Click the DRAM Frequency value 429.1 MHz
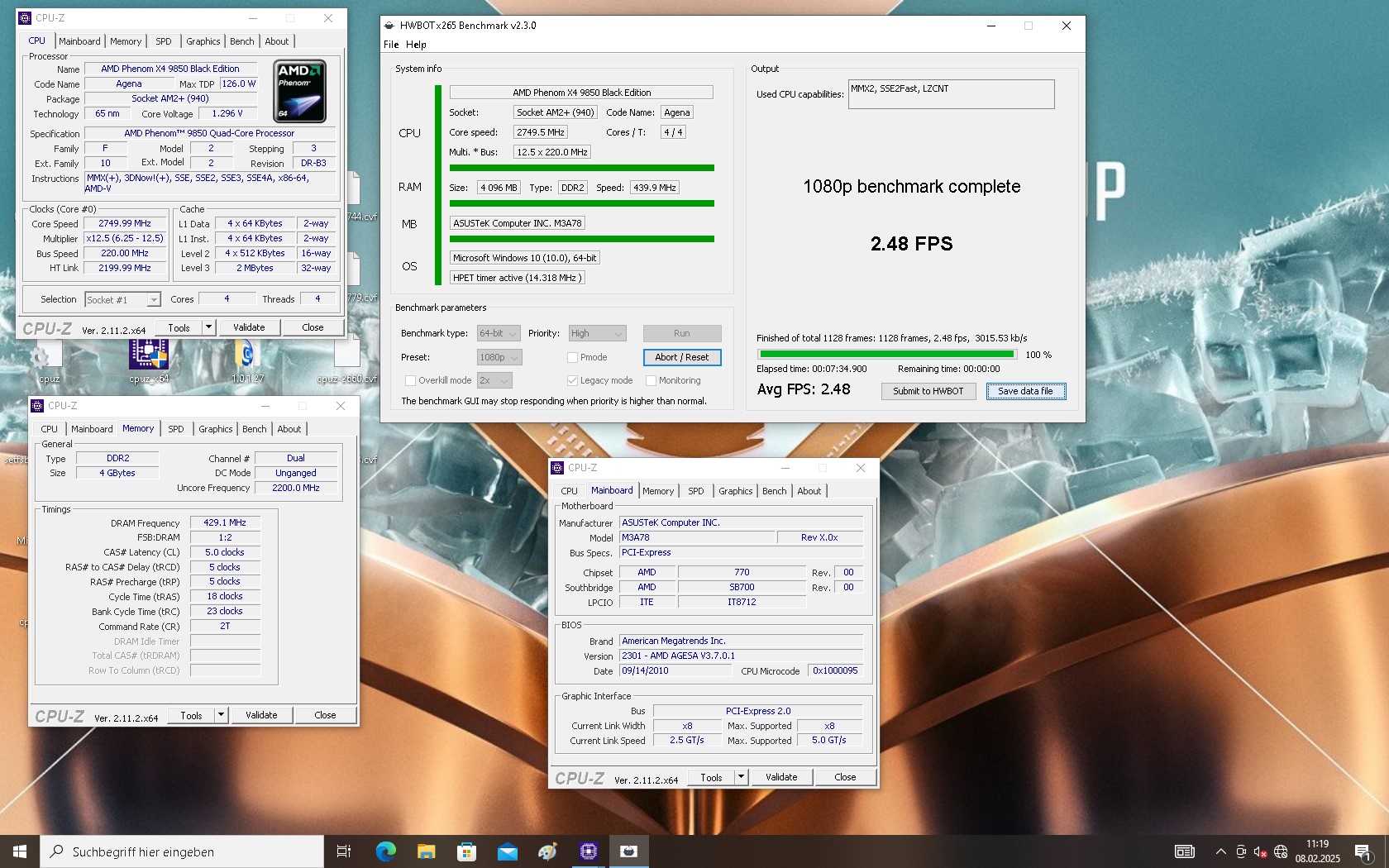 pos(225,522)
